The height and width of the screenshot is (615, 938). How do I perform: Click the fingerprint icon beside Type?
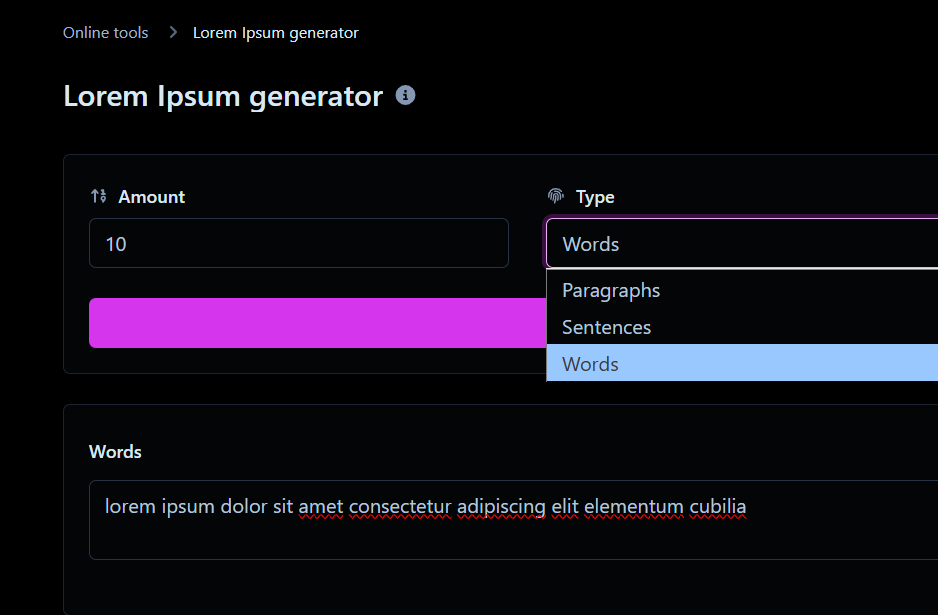point(556,196)
